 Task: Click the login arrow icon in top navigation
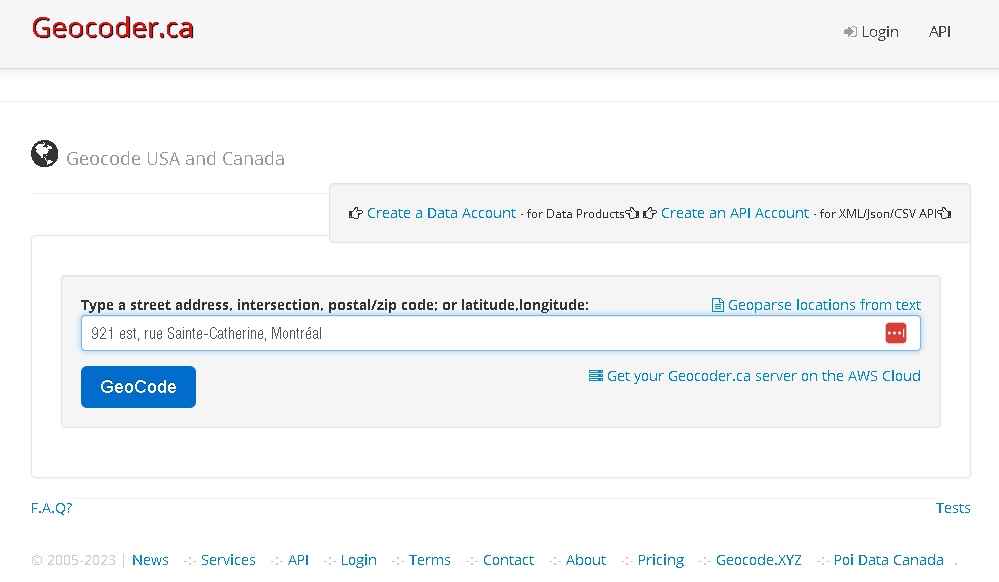(x=850, y=32)
